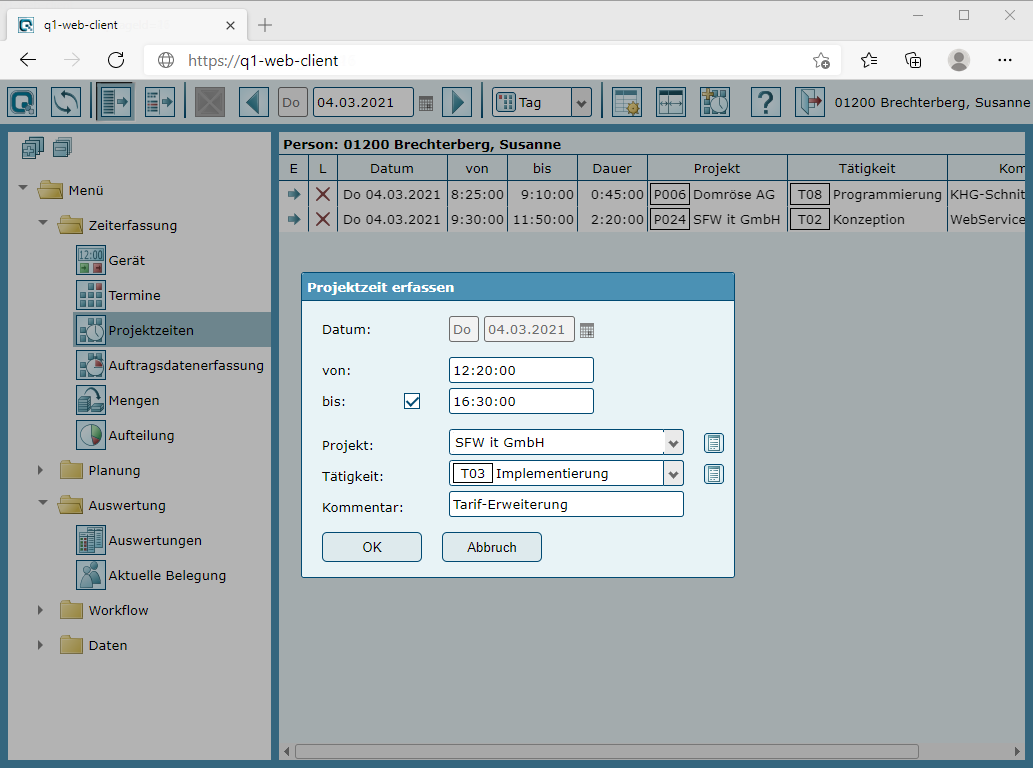Open the Projekt dropdown

pyautogui.click(x=673, y=443)
